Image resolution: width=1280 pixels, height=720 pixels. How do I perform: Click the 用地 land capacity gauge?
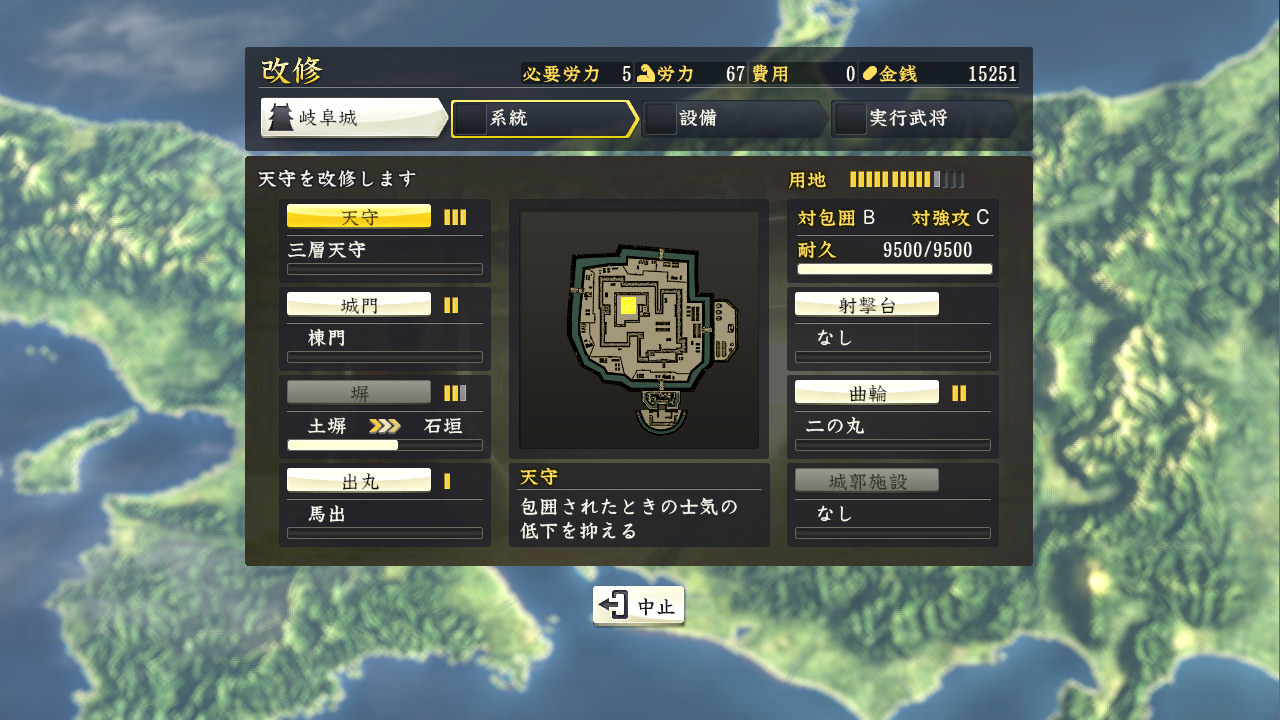pos(907,180)
